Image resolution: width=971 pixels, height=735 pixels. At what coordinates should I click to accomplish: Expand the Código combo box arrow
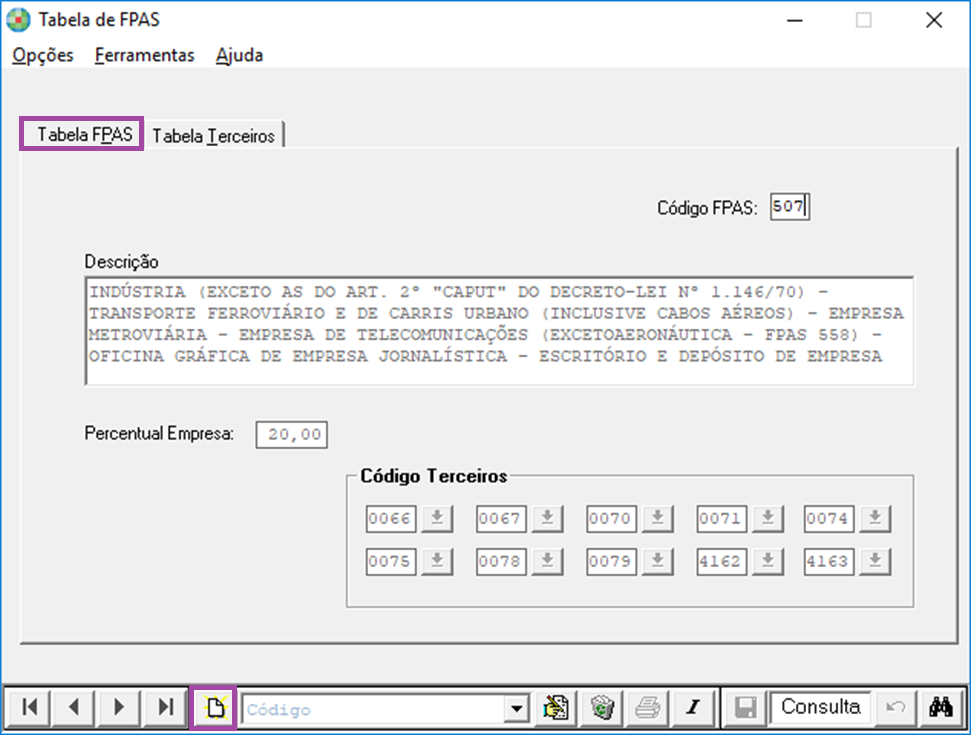coord(516,708)
